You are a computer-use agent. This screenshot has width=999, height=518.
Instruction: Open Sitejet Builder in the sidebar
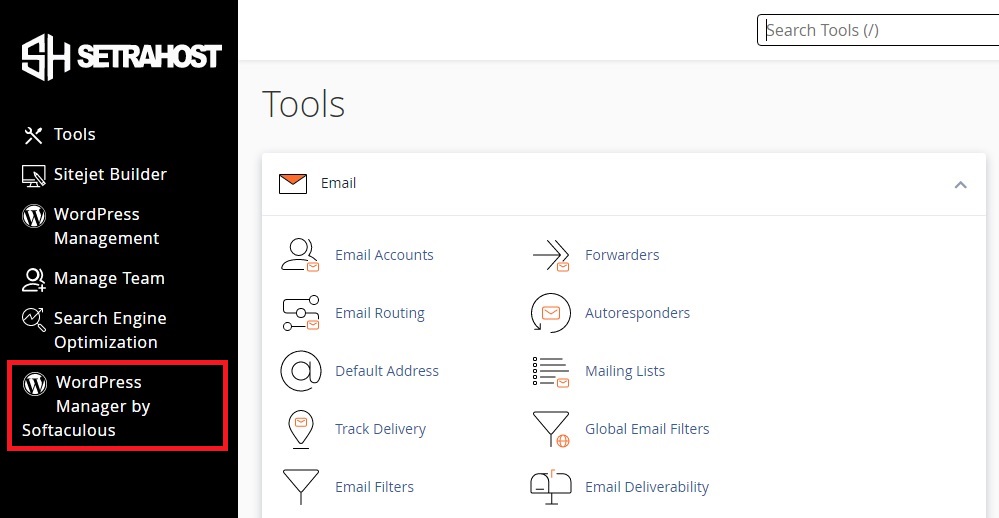[x=110, y=175]
